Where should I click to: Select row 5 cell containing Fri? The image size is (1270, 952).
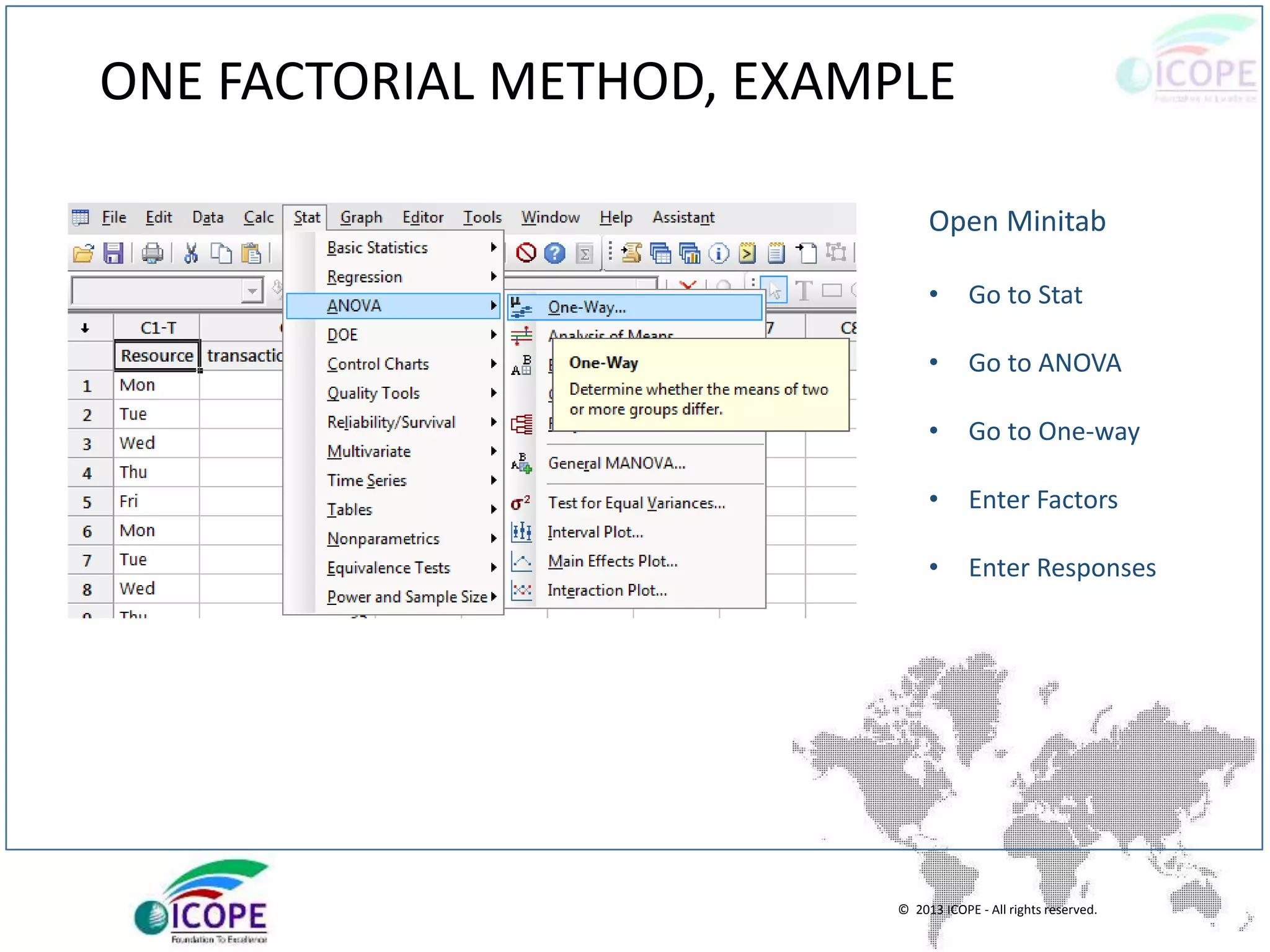click(157, 501)
